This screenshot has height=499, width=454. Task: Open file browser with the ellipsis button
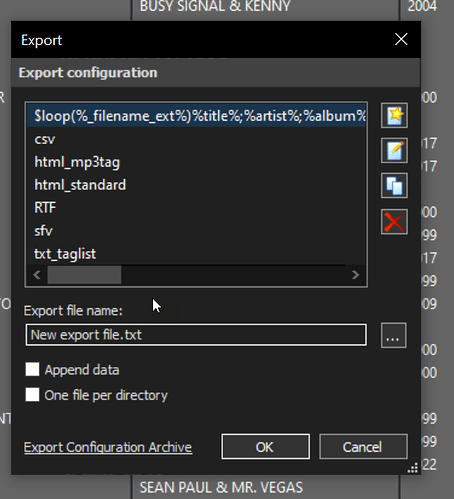click(394, 335)
